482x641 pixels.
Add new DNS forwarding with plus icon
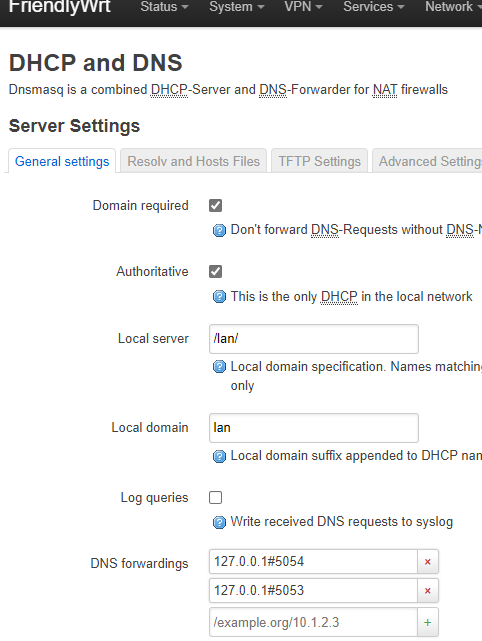pyautogui.click(x=428, y=622)
